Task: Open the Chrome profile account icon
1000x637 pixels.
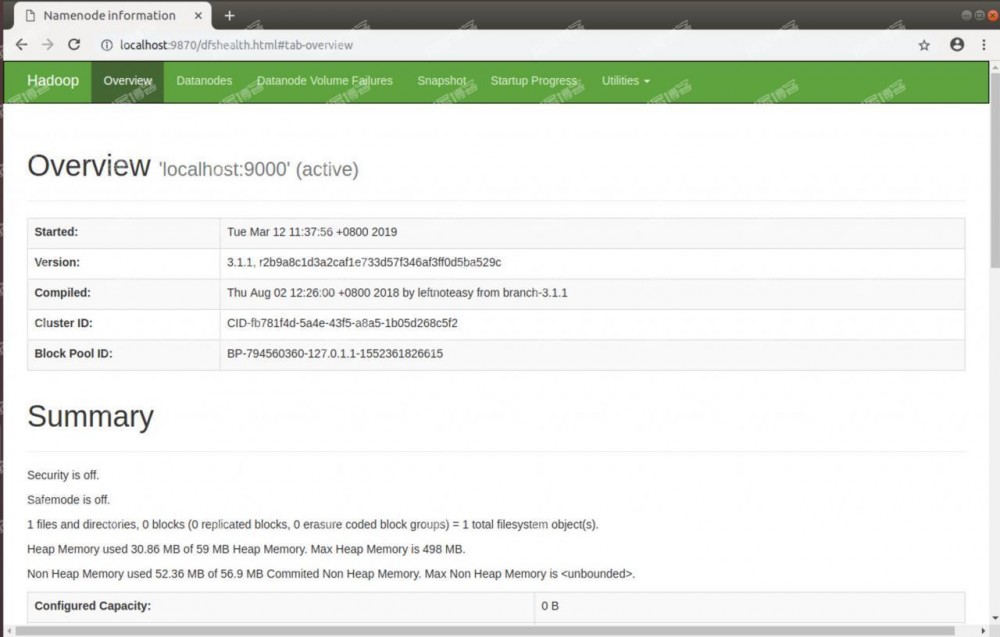Action: (x=957, y=45)
